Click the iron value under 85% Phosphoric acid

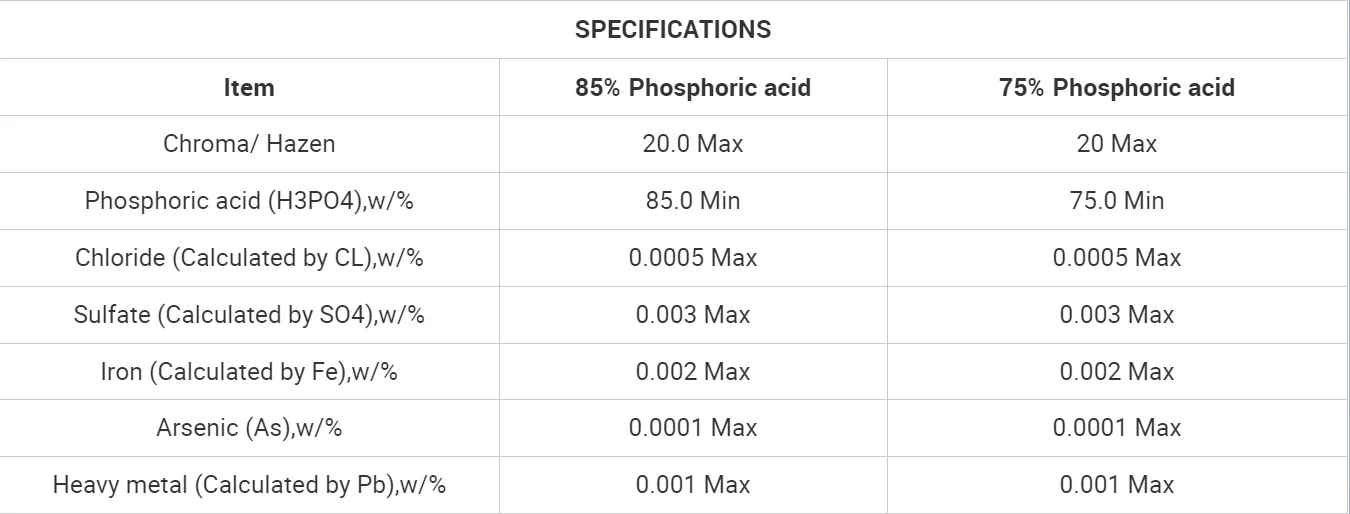692,372
